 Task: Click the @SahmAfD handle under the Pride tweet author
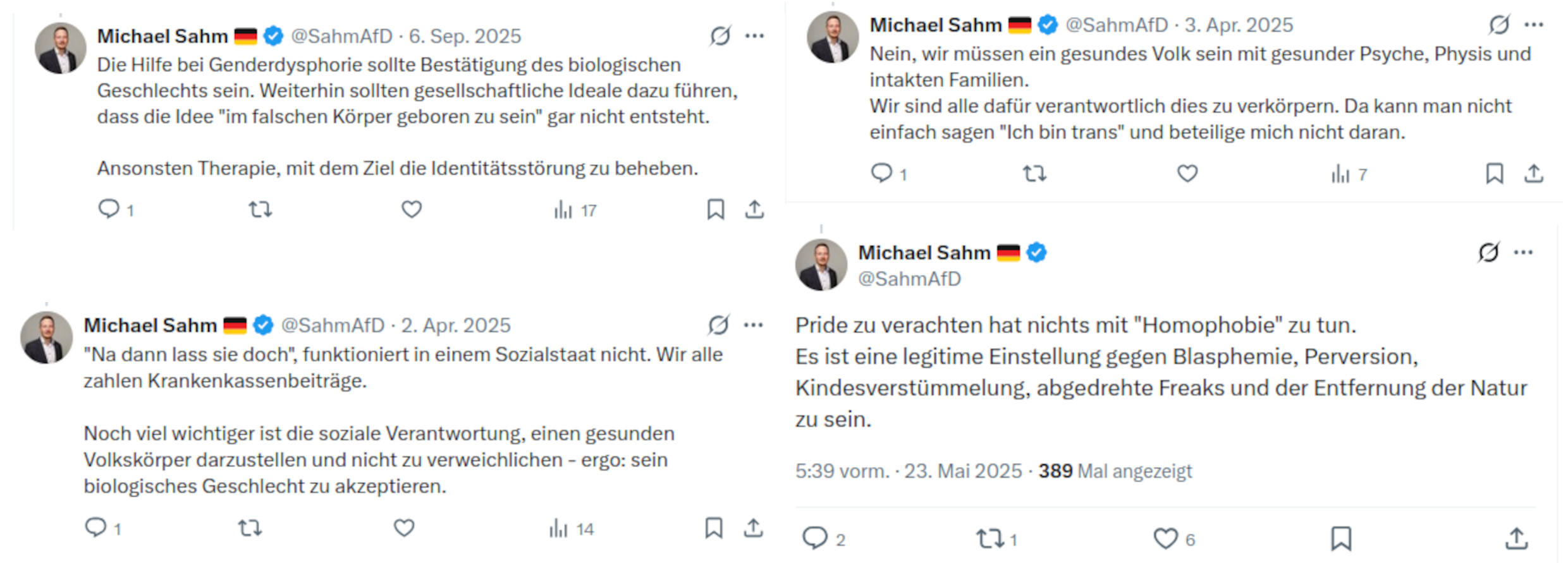909,279
